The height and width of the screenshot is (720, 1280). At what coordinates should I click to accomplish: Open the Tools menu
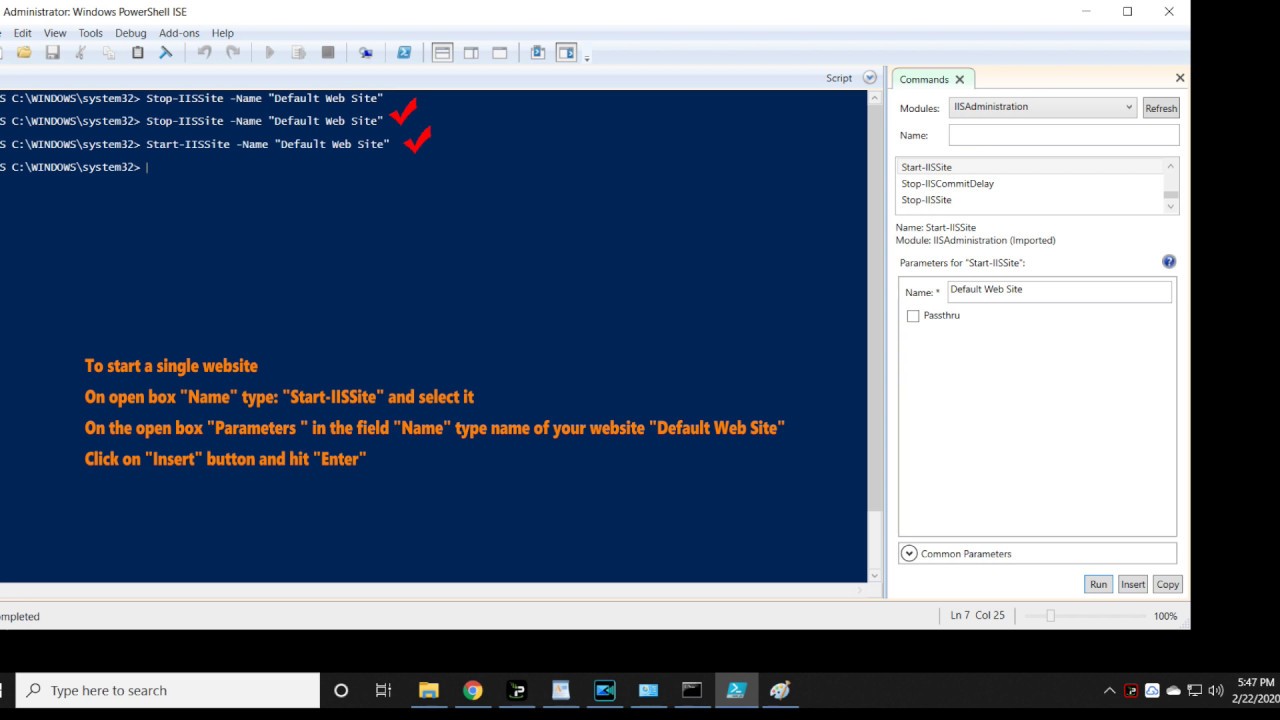pyautogui.click(x=91, y=33)
